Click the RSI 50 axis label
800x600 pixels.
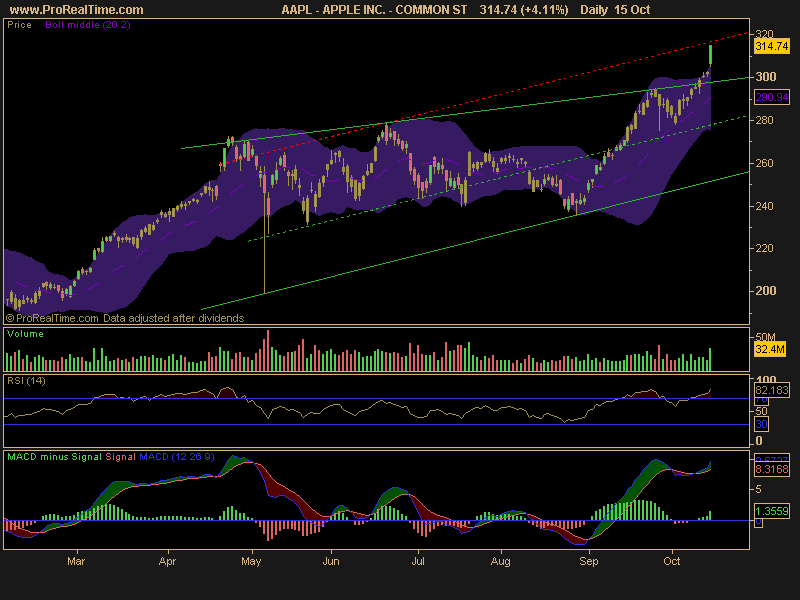[x=761, y=411]
